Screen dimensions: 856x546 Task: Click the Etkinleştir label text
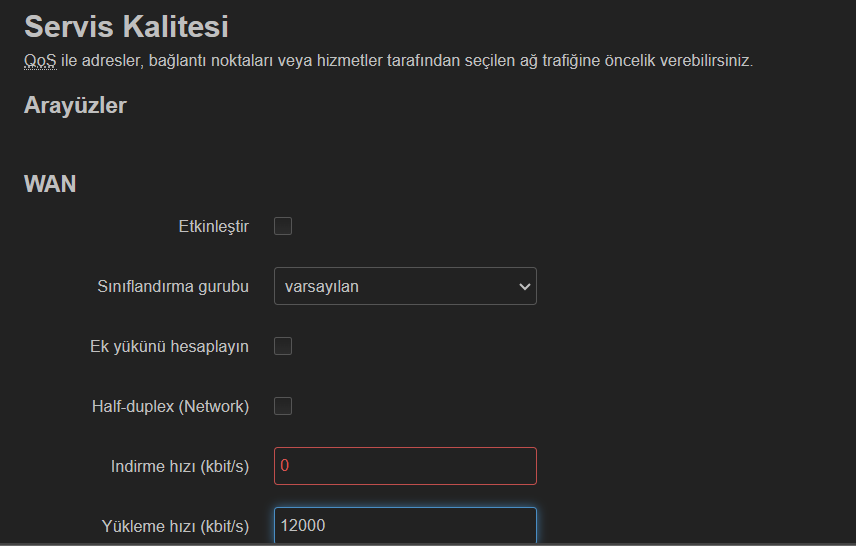point(213,227)
